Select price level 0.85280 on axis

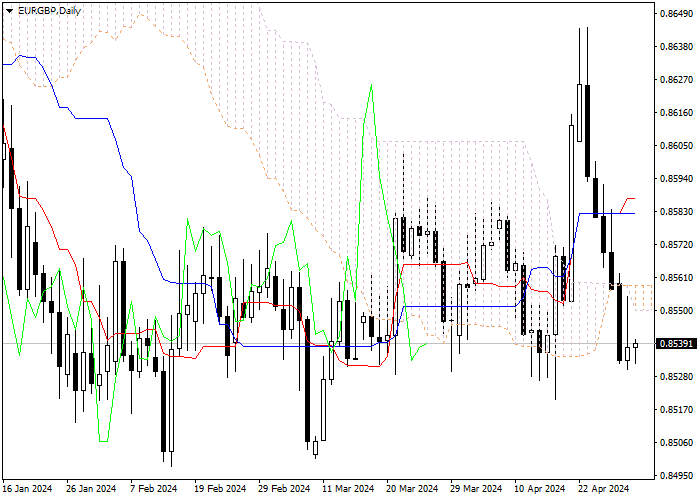676,377
